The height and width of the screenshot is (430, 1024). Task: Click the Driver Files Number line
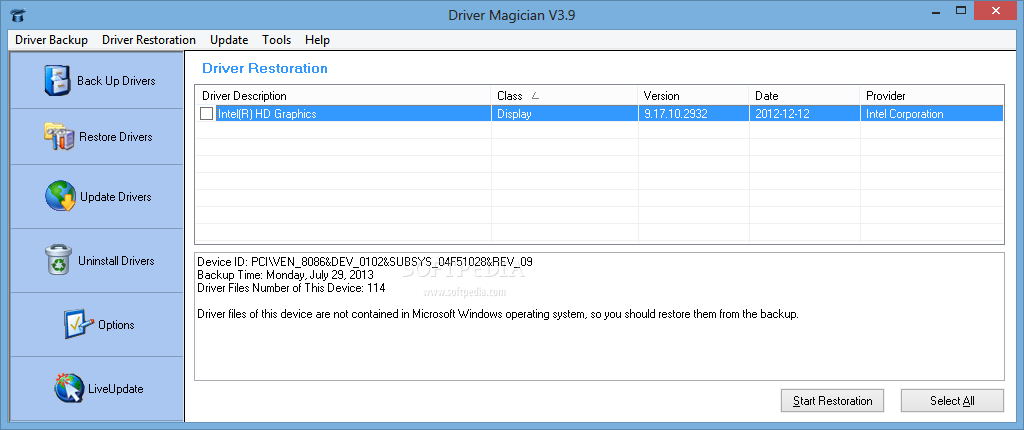(291, 288)
